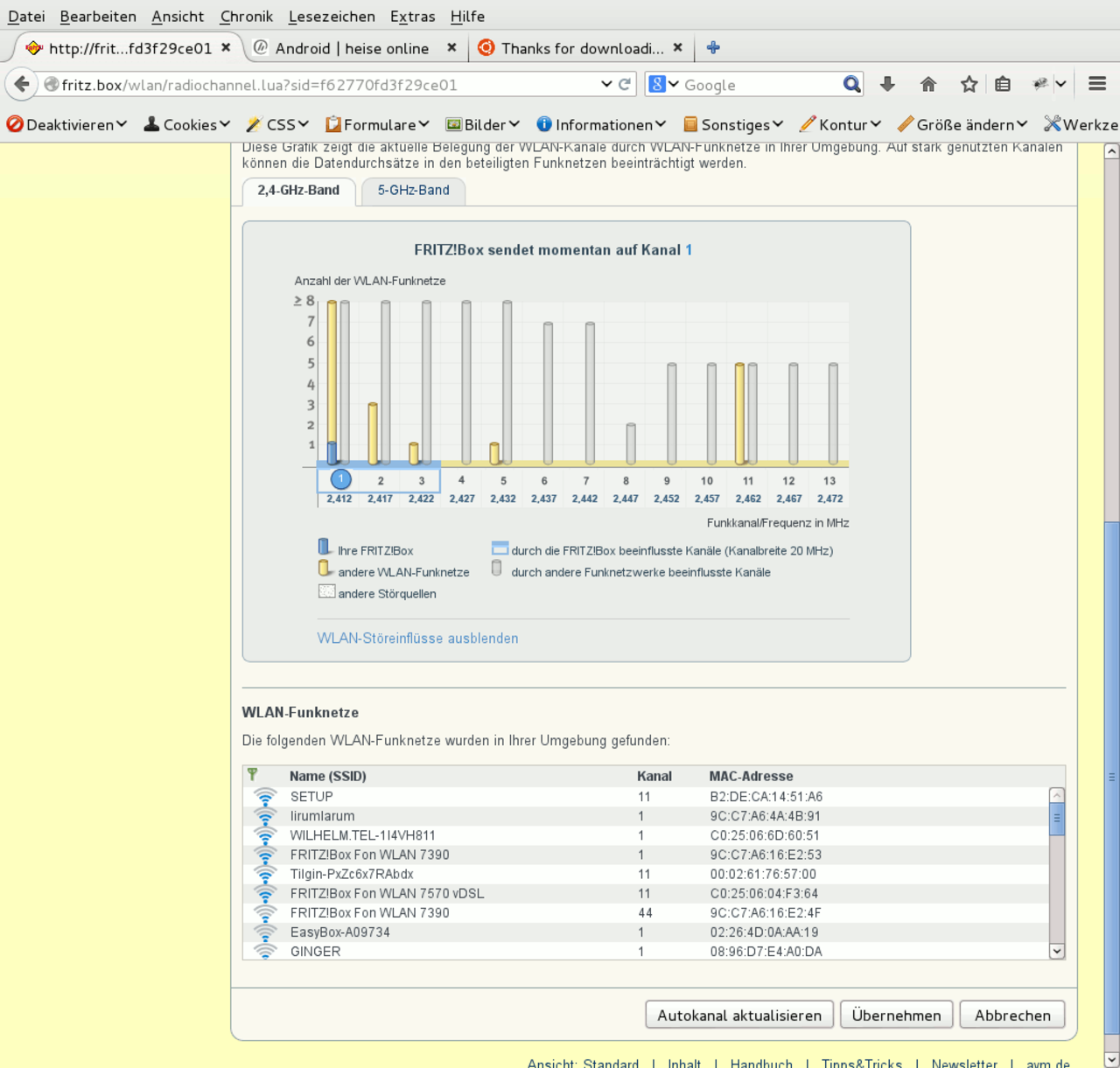Close the Thanks for downloading tab
This screenshot has width=1120, height=1068.
pos(677,48)
